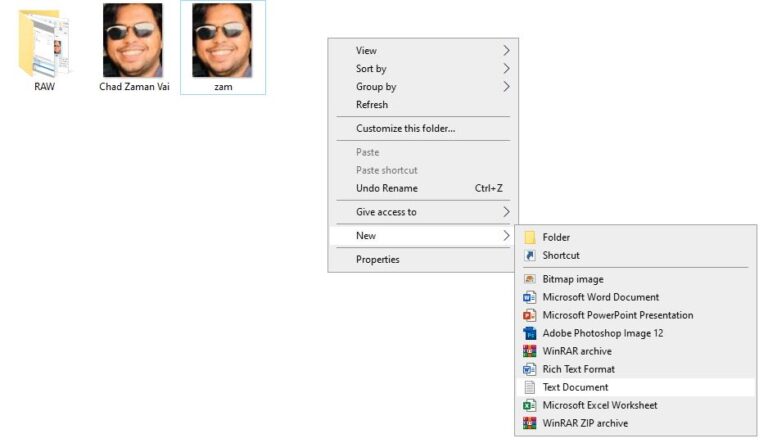Expand the Give access to chevron
The width and height of the screenshot is (768, 443).
click(506, 212)
